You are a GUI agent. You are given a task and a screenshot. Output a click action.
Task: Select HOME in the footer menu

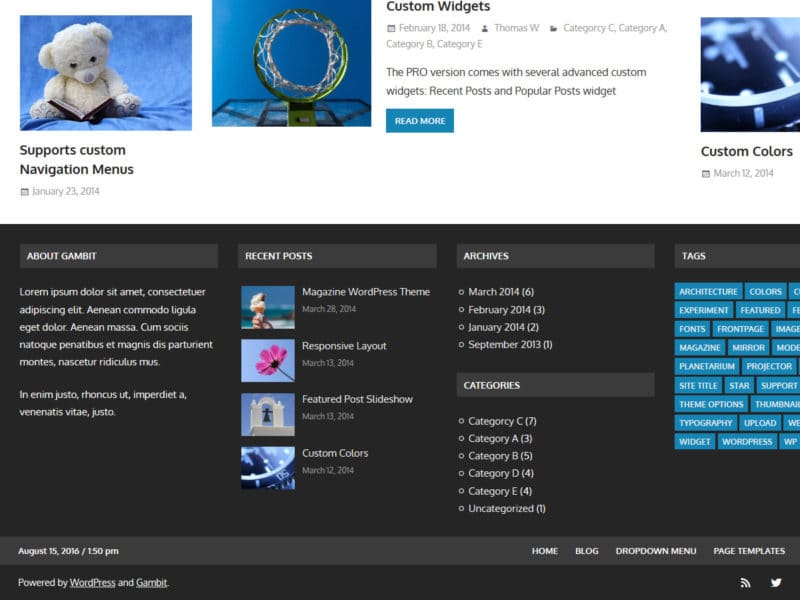coord(545,551)
